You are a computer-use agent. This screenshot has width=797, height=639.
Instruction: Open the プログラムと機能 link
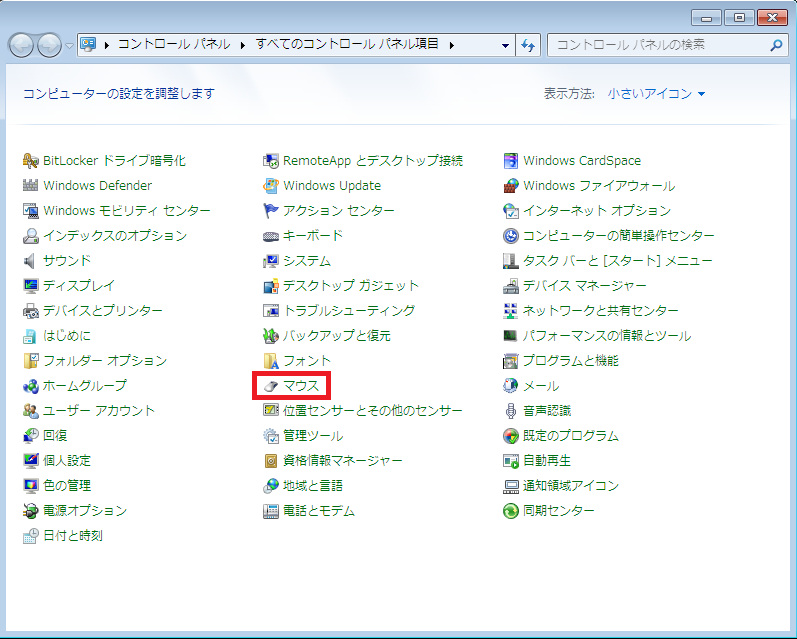[570, 361]
